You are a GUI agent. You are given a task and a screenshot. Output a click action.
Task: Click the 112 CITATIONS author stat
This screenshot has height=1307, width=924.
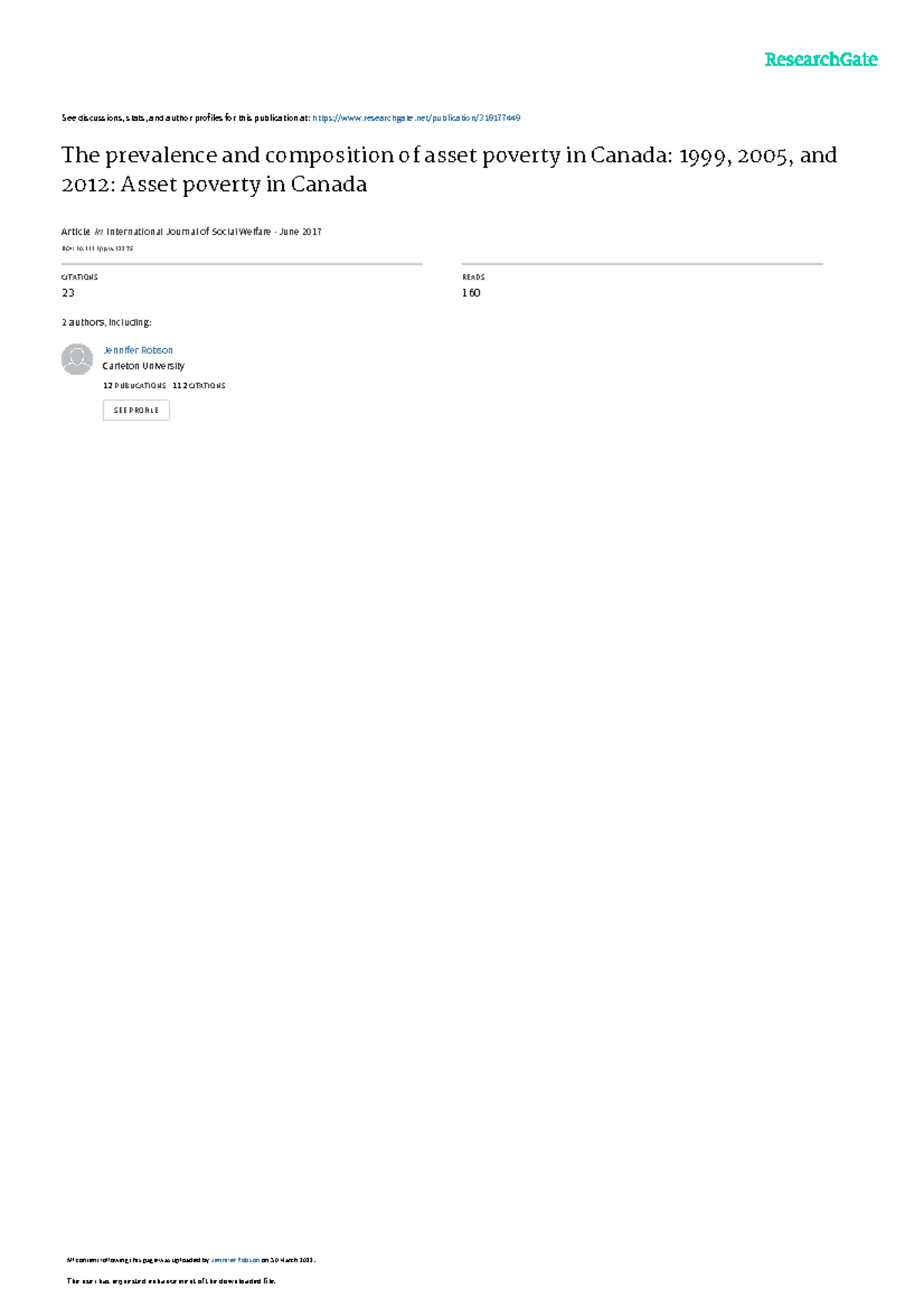click(x=199, y=386)
